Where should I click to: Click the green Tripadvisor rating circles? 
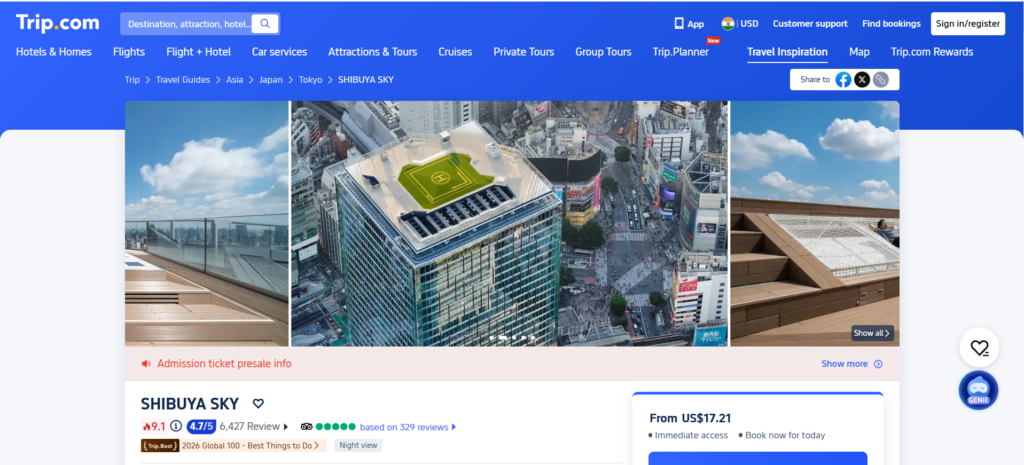[x=336, y=427]
